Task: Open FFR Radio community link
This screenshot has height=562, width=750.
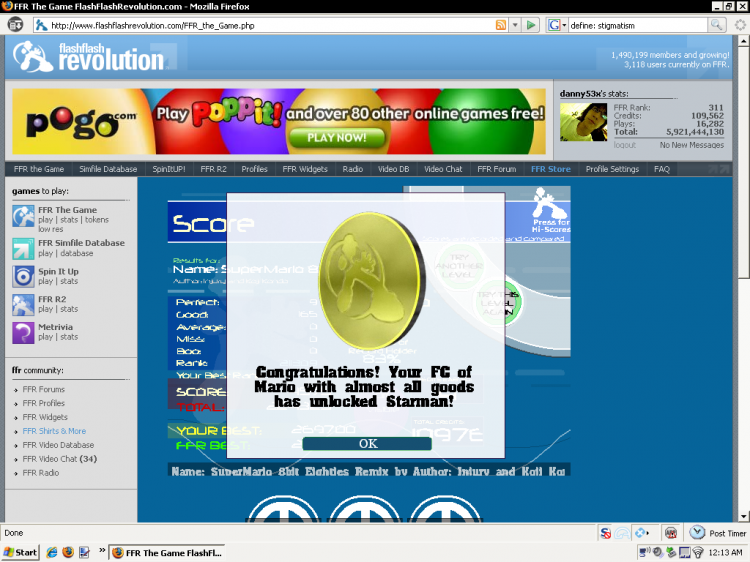Action: pyautogui.click(x=41, y=473)
